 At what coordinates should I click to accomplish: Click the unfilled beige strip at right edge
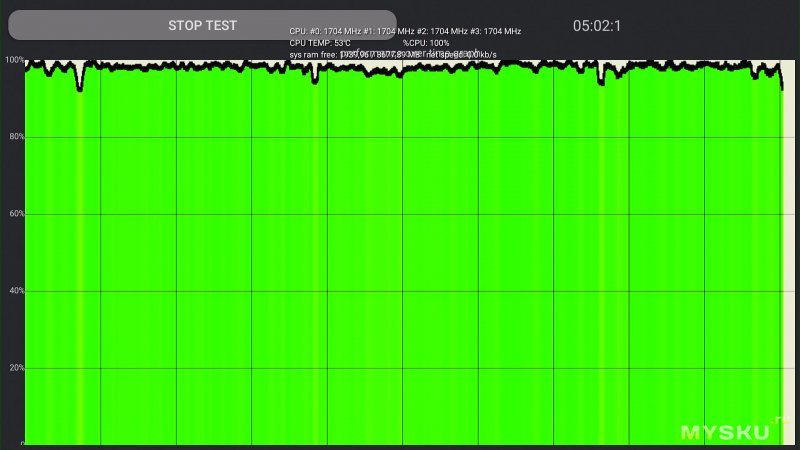(x=790, y=250)
